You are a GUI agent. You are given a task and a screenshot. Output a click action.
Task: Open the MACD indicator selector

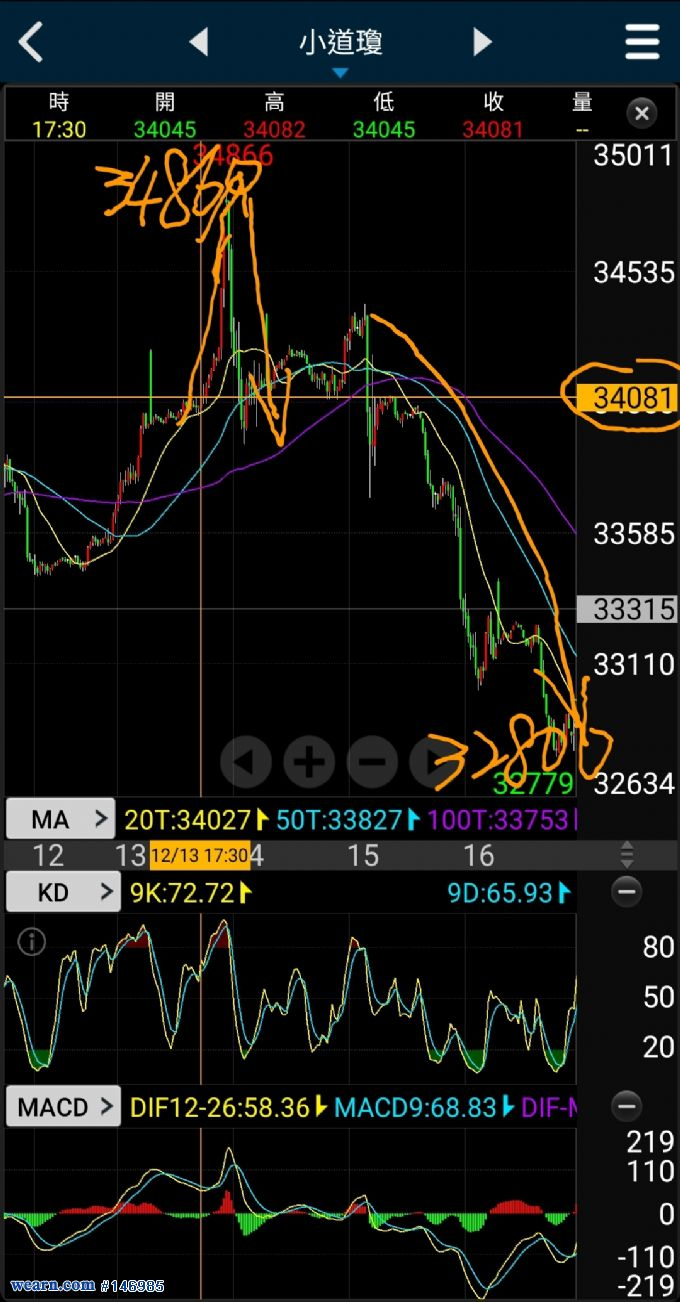pyautogui.click(x=63, y=1107)
